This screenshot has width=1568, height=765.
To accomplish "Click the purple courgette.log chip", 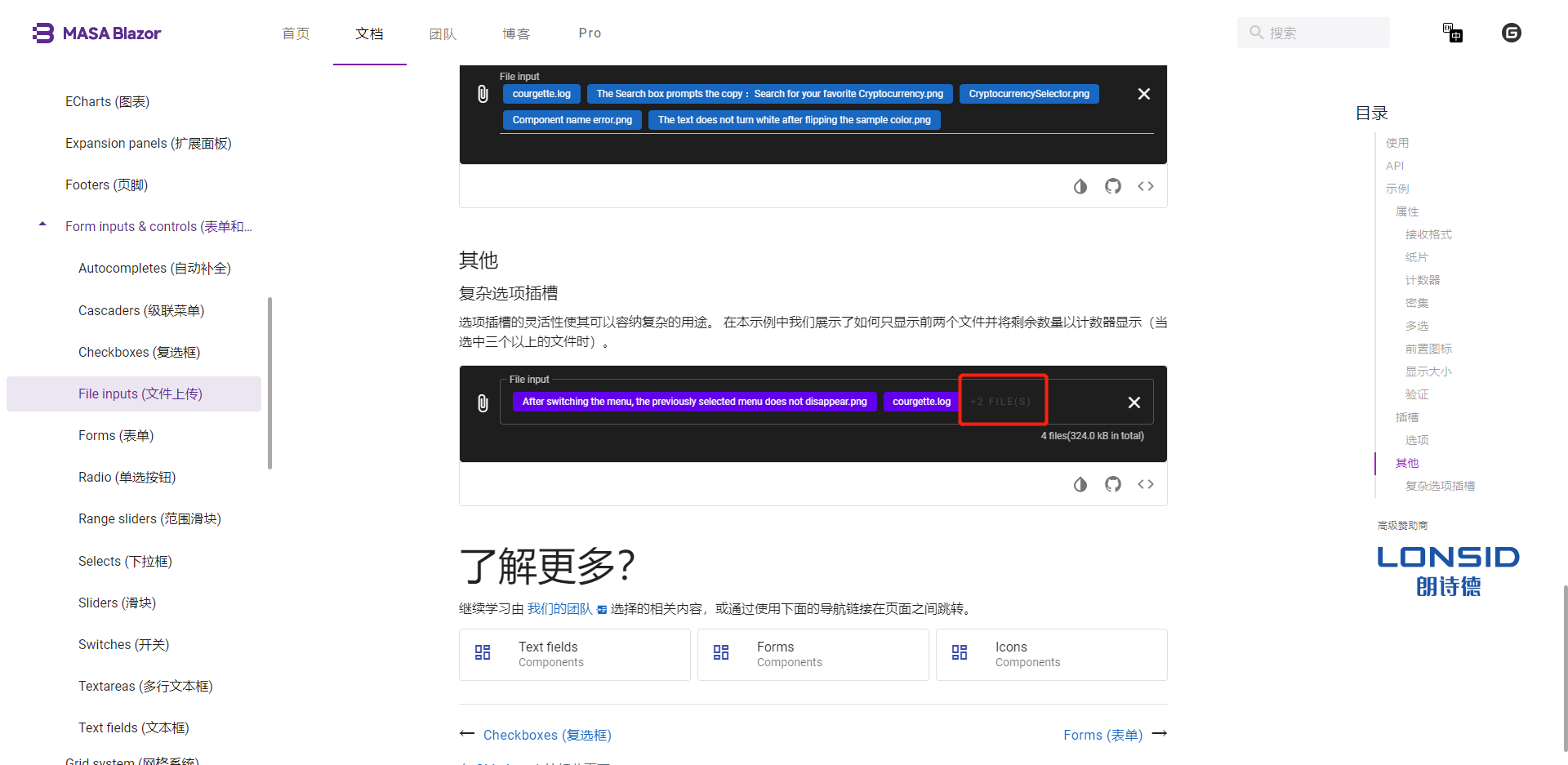I will coord(921,402).
